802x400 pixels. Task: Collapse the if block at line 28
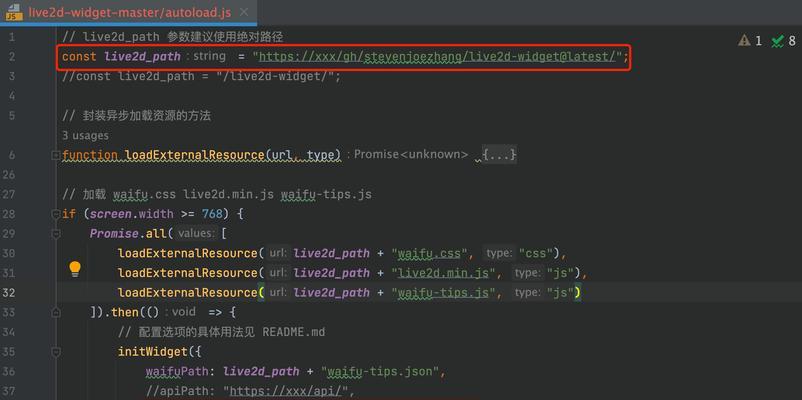(56, 214)
